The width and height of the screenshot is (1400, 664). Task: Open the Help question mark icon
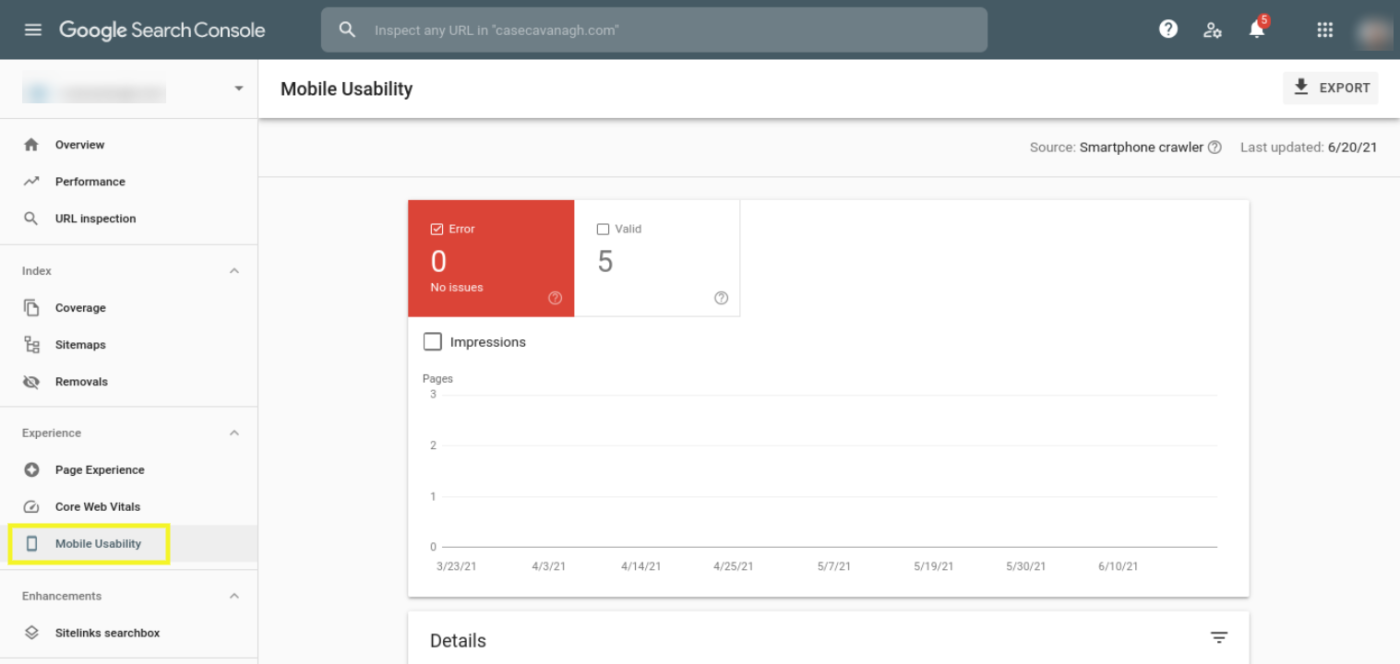click(1168, 30)
